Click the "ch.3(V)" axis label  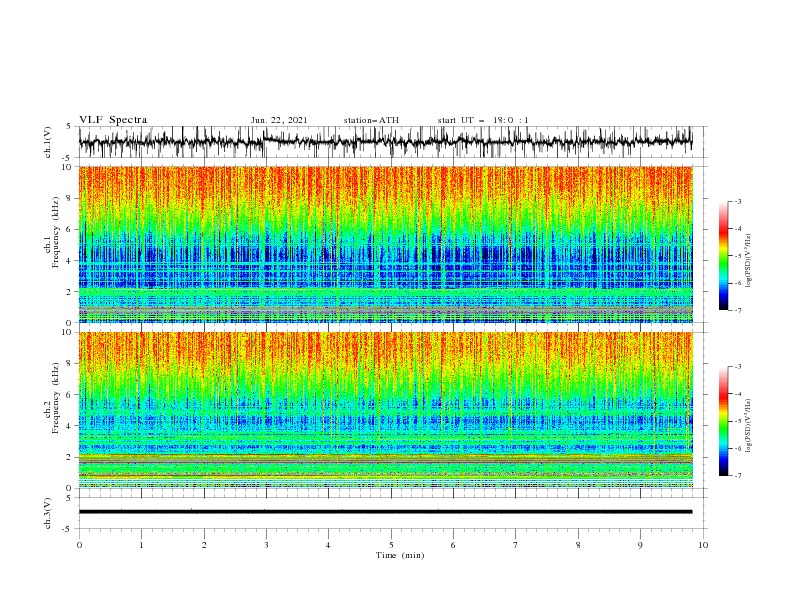(48, 513)
